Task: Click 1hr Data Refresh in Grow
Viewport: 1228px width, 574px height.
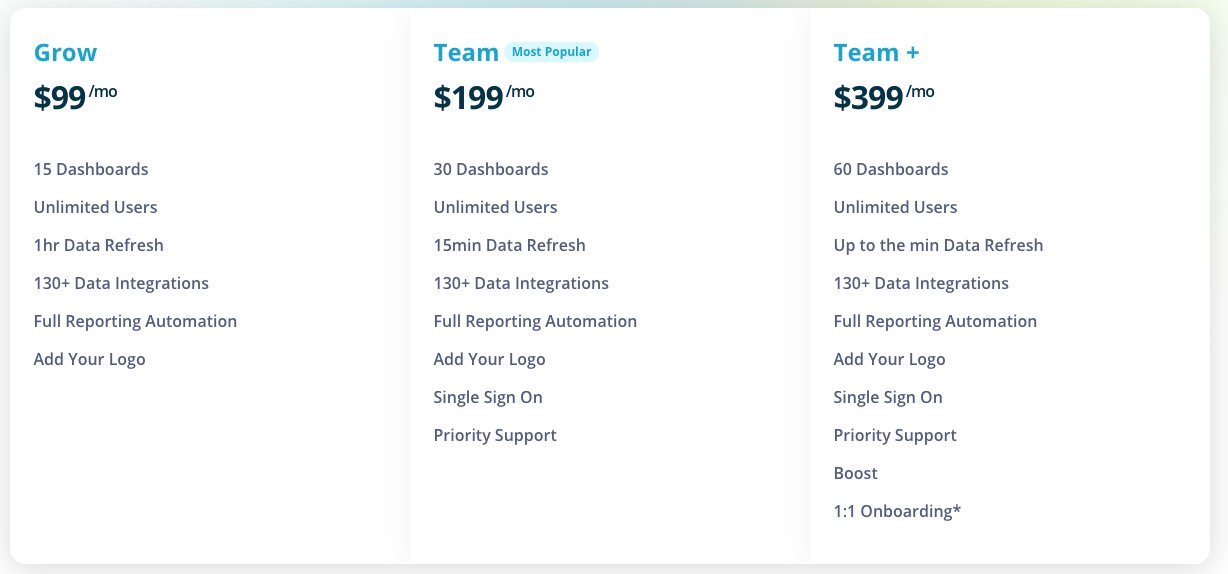Action: pyautogui.click(x=98, y=245)
